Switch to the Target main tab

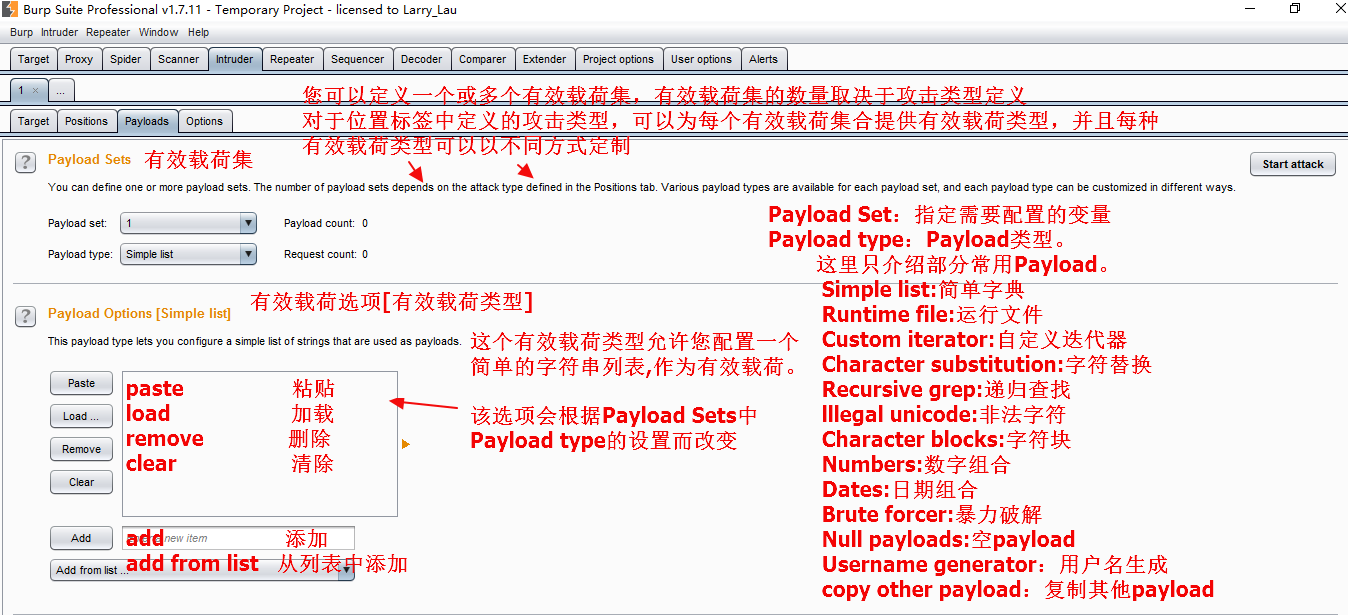point(33,59)
